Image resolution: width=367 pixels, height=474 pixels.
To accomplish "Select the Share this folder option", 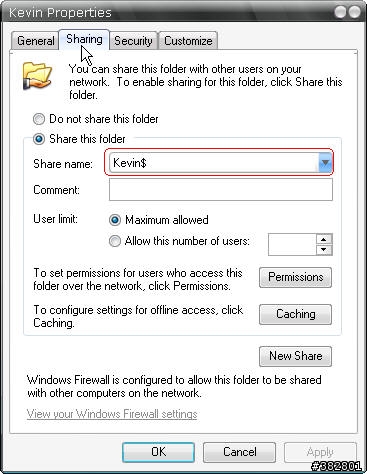I will (x=39, y=139).
